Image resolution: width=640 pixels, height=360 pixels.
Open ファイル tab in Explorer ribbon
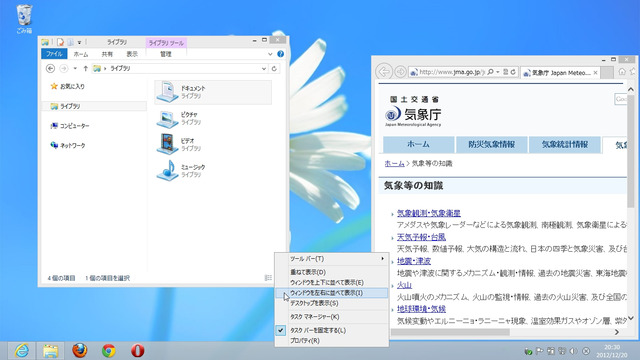[x=54, y=54]
